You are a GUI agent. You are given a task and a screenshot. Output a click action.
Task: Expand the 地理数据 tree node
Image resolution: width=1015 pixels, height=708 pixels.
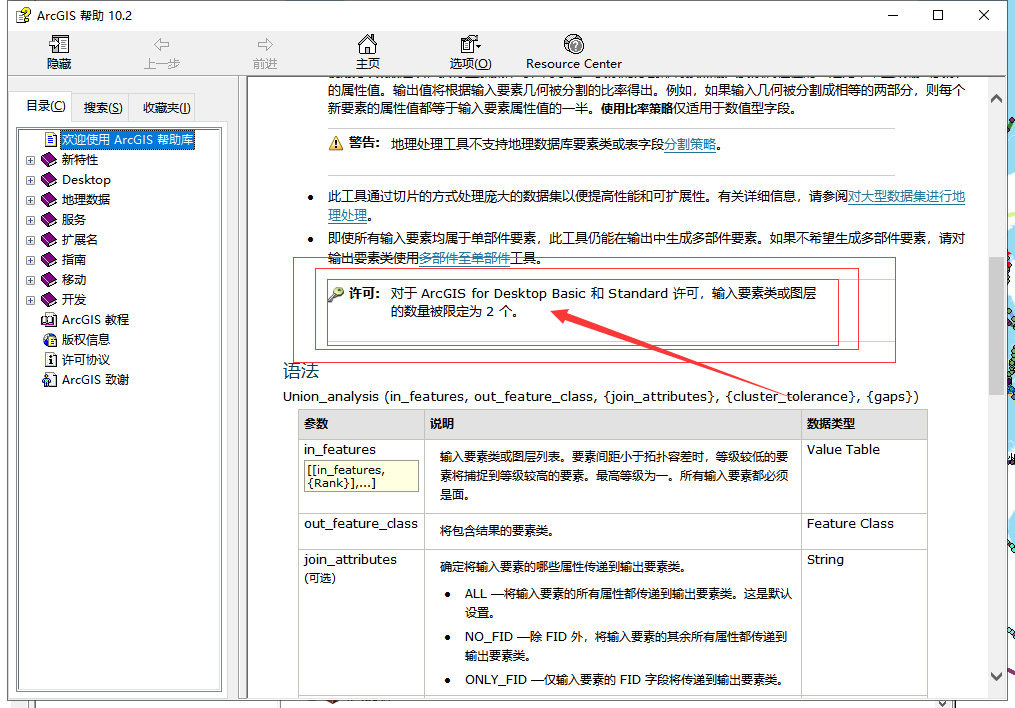coord(30,199)
